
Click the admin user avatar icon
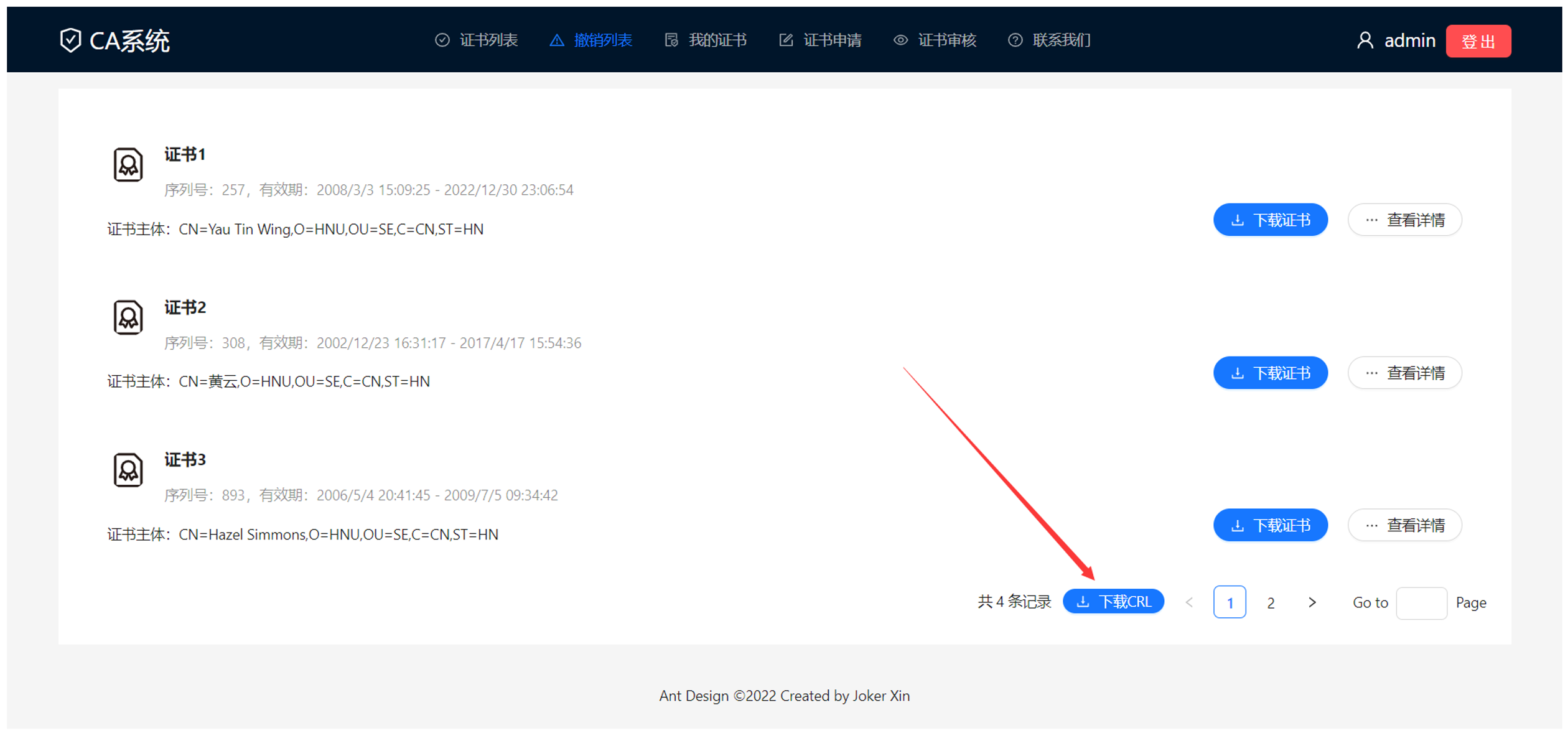click(x=1365, y=40)
